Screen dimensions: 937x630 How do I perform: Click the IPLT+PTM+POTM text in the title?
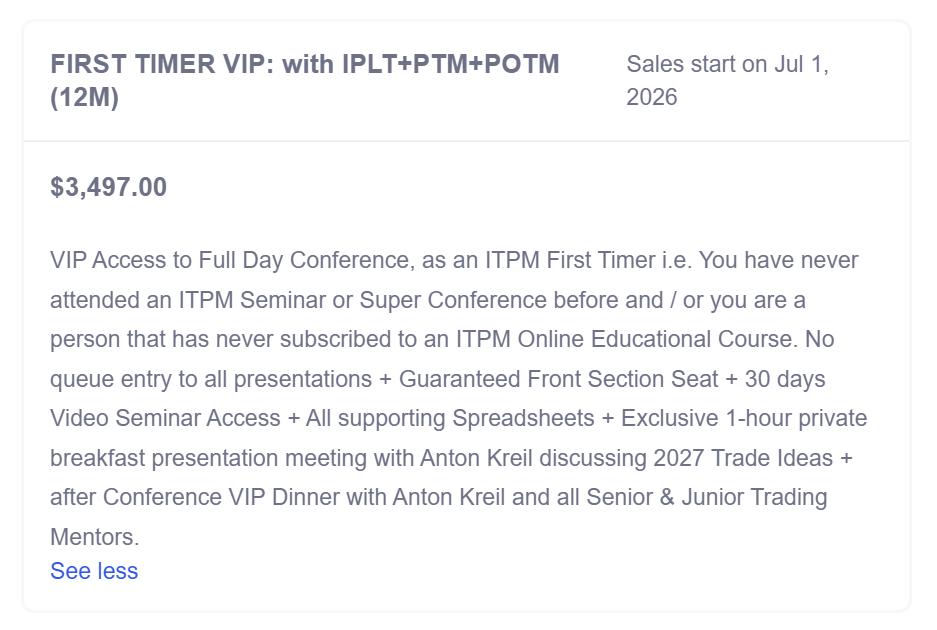point(450,64)
